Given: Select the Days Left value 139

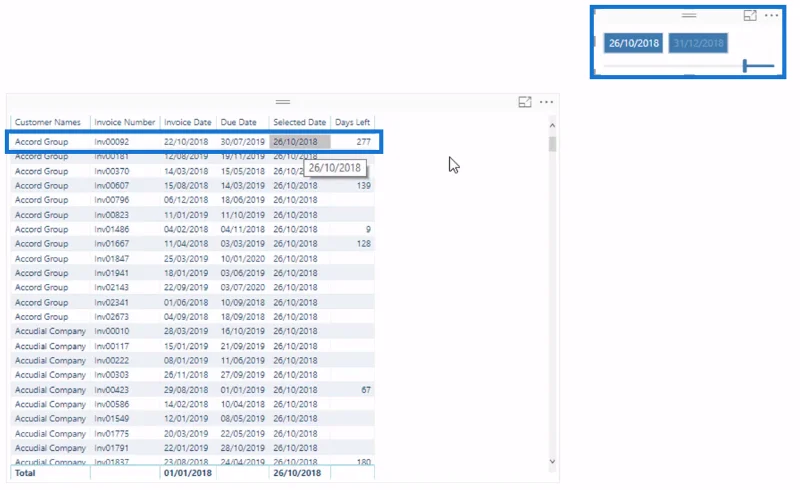Looking at the screenshot, I should [x=363, y=185].
